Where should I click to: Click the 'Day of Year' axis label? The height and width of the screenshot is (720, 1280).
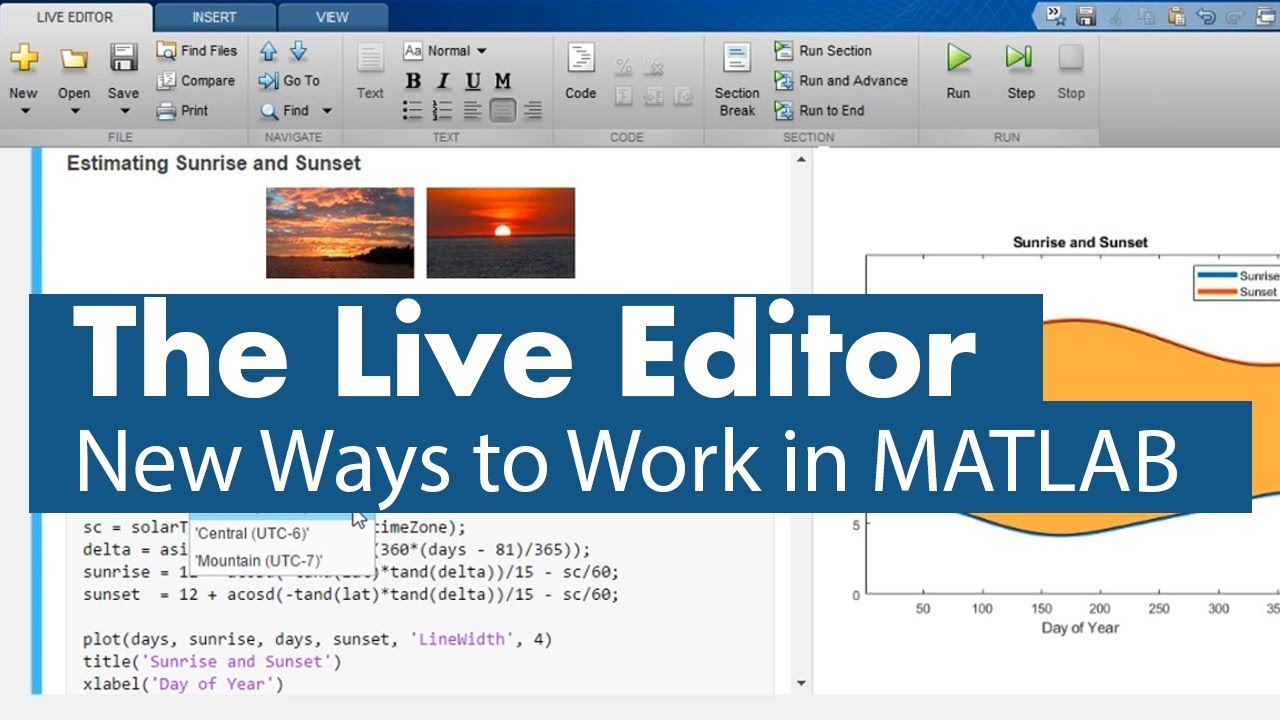click(x=1080, y=628)
